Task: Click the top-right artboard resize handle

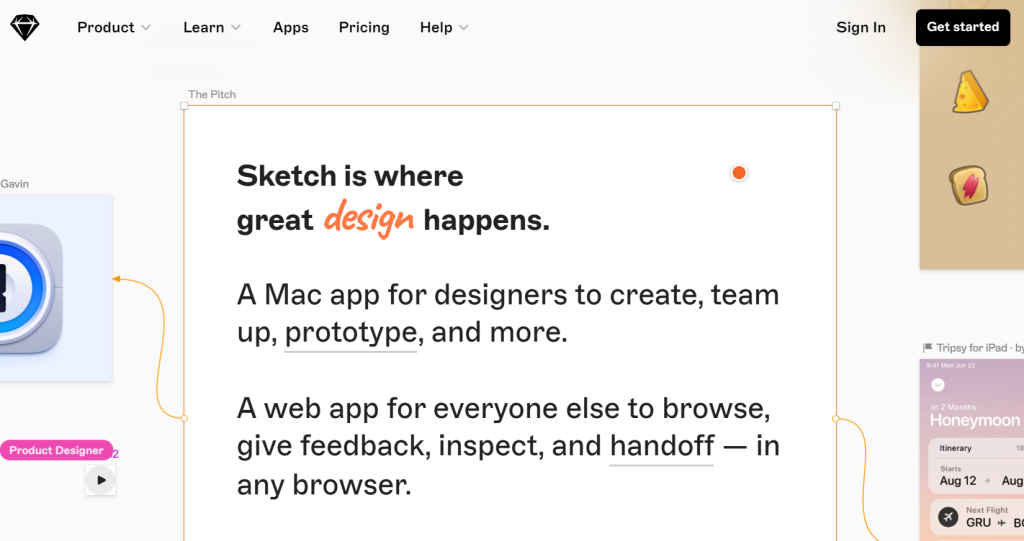Action: click(836, 105)
